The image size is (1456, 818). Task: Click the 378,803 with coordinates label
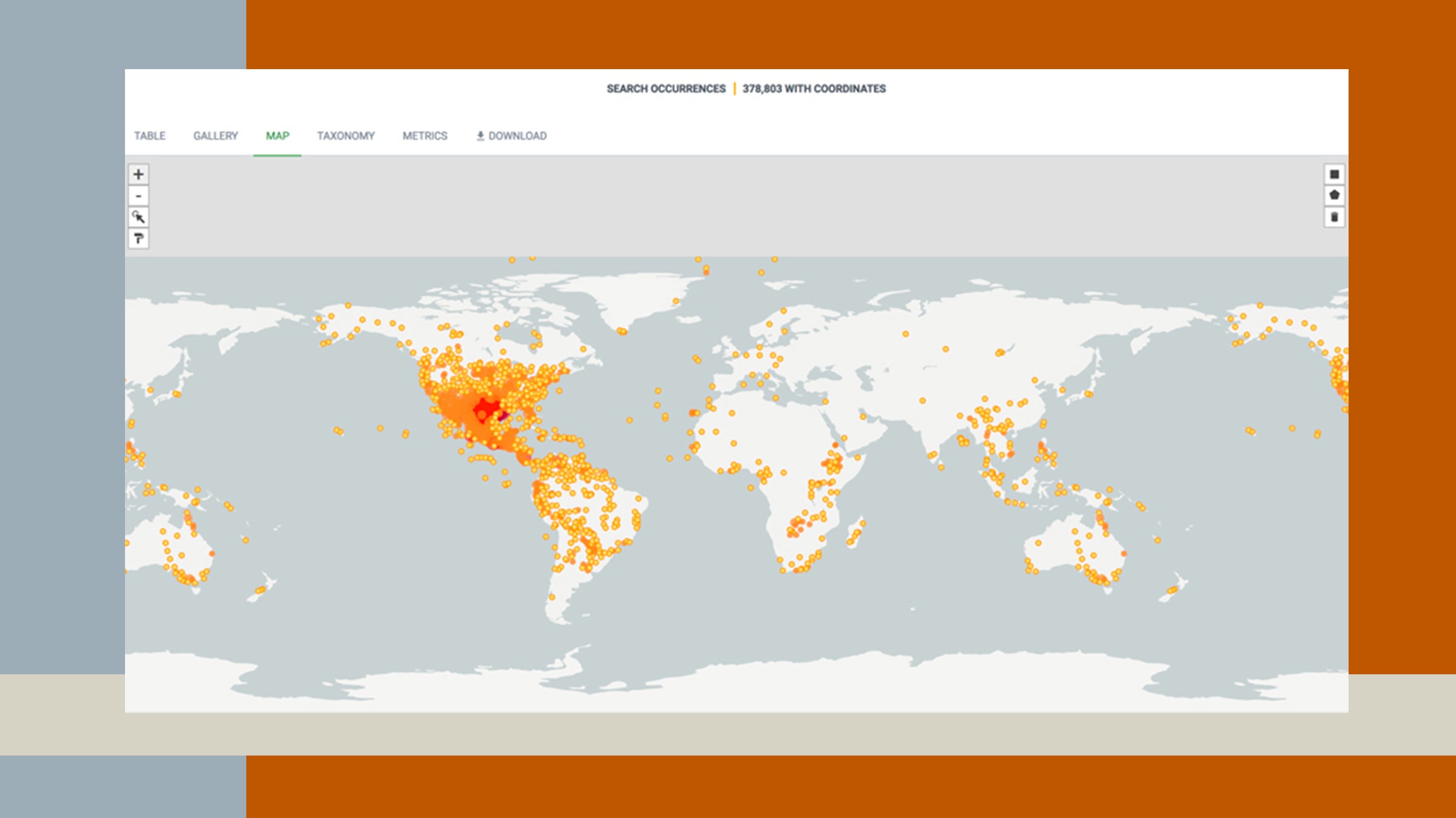point(814,89)
